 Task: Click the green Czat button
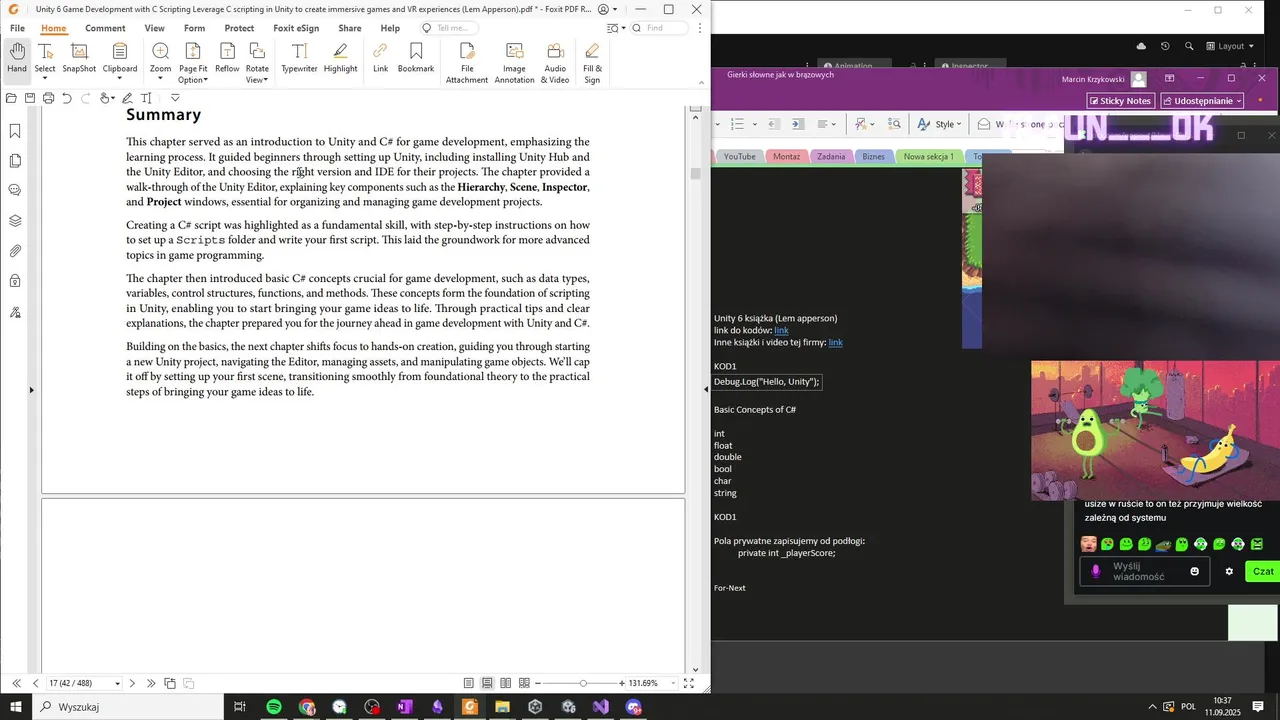pos(1263,571)
